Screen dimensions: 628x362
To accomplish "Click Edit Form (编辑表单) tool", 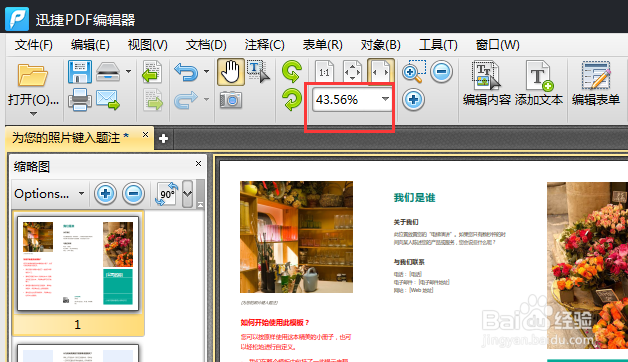I will tap(596, 84).
